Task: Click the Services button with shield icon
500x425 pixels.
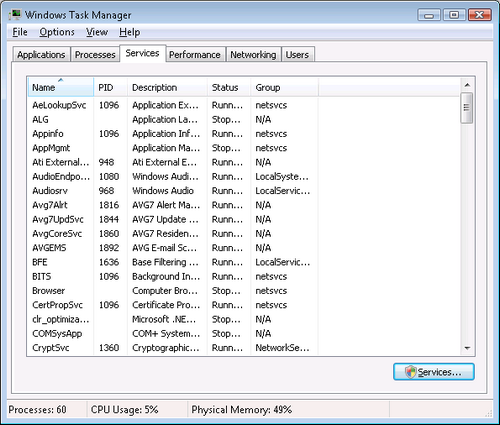Action: (434, 372)
